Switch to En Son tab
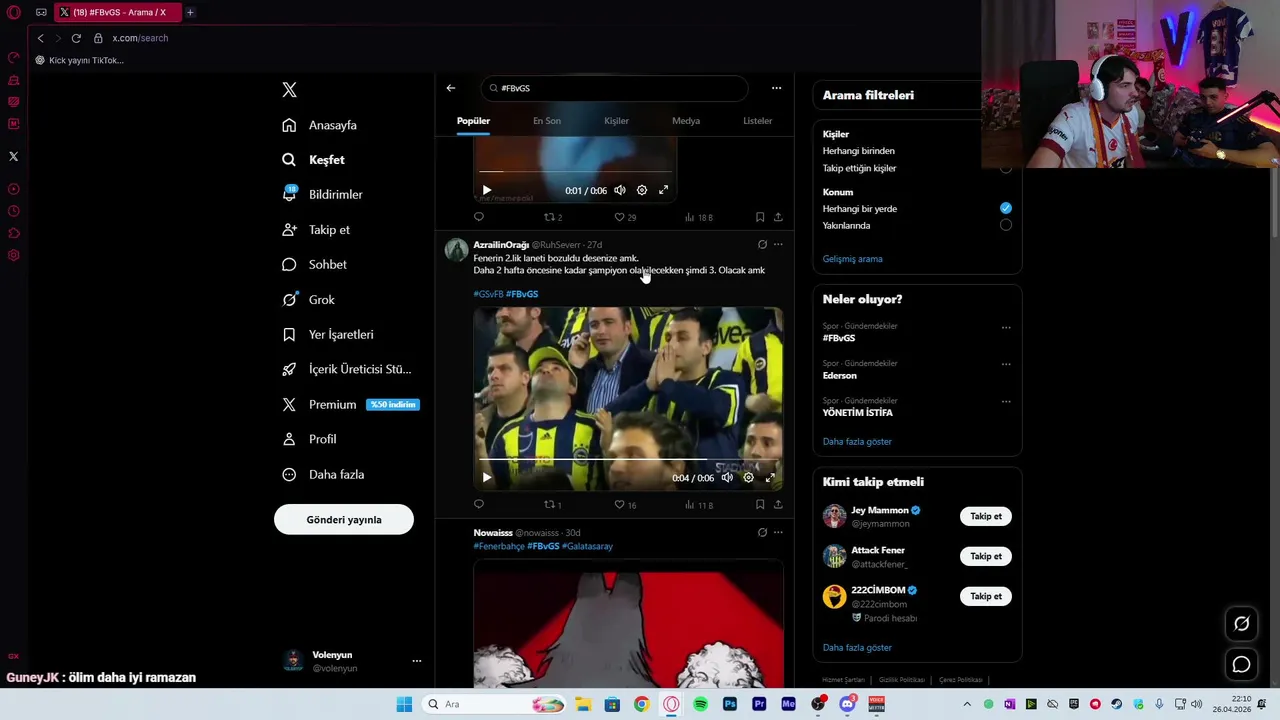The width and height of the screenshot is (1280, 720). point(547,121)
